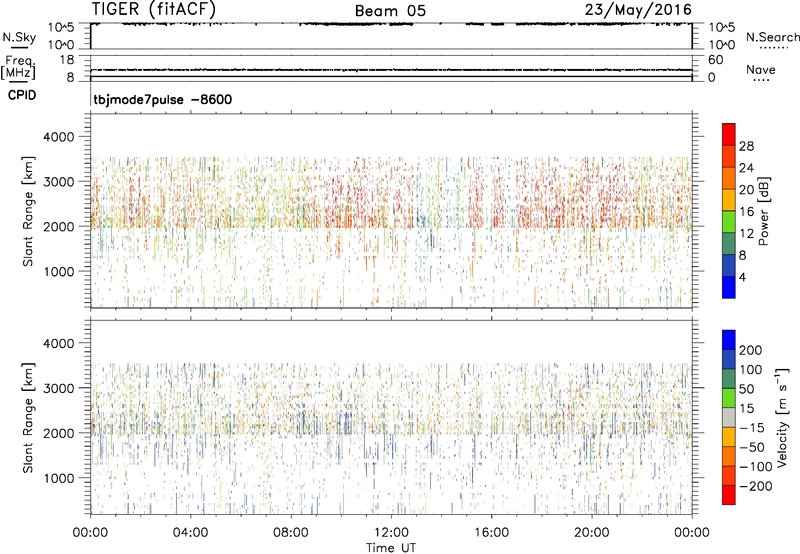Select the 'N.Sky' legend label
This screenshot has height=554, width=800.
click(x=19, y=37)
